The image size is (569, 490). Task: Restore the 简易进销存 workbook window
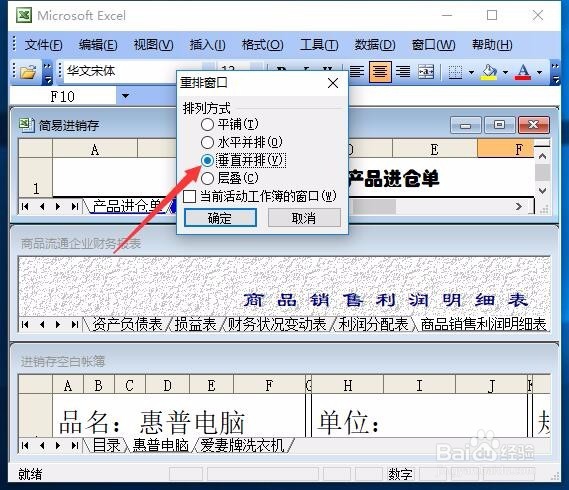point(500,125)
